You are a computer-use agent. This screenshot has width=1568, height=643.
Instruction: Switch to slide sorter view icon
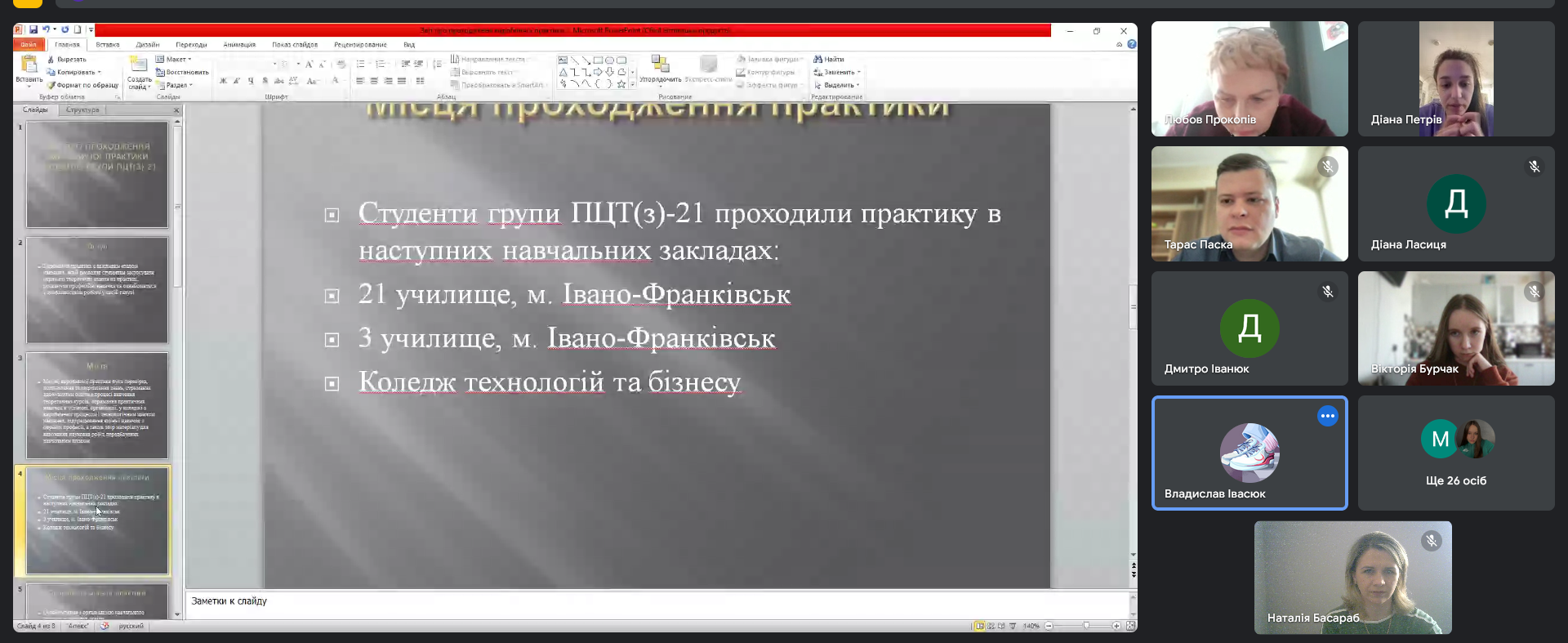point(991,626)
